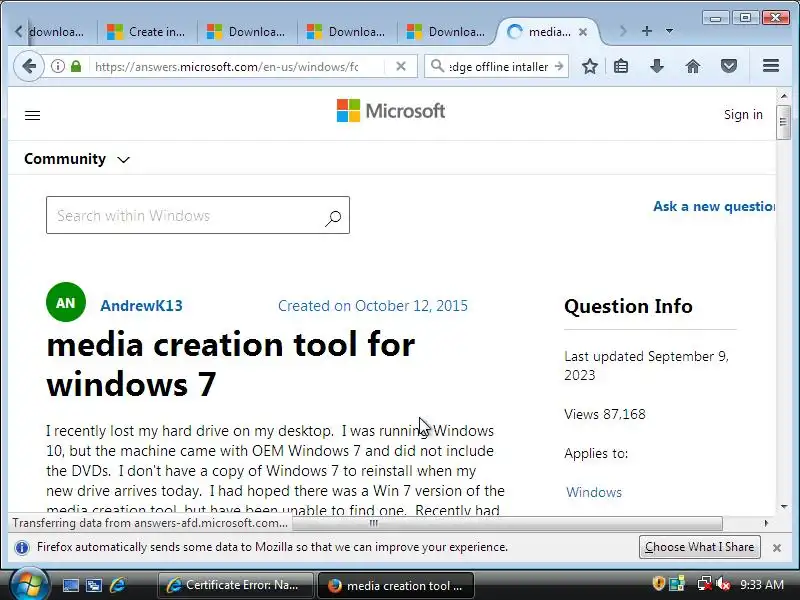Click the vertical scrollbar down arrow
The image size is (800, 600).
[784, 507]
